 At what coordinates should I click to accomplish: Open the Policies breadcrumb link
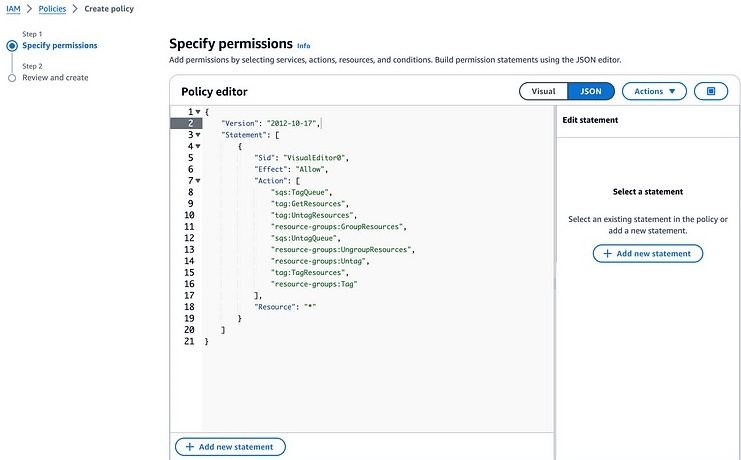click(x=52, y=9)
